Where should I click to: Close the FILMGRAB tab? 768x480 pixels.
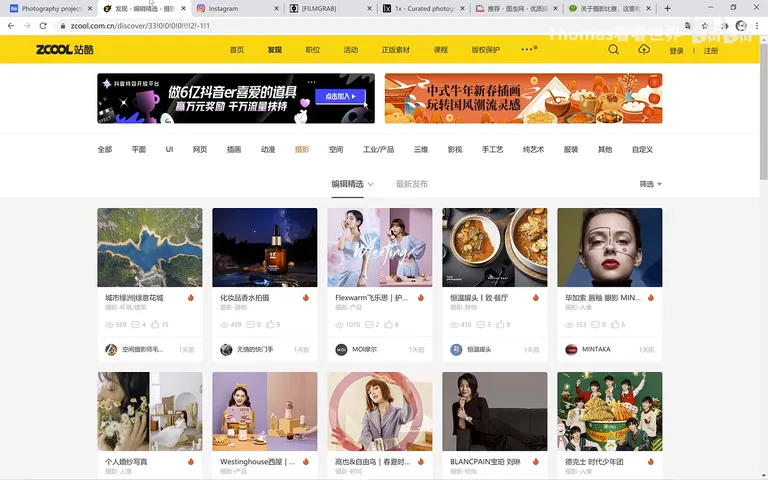pyautogui.click(x=369, y=8)
